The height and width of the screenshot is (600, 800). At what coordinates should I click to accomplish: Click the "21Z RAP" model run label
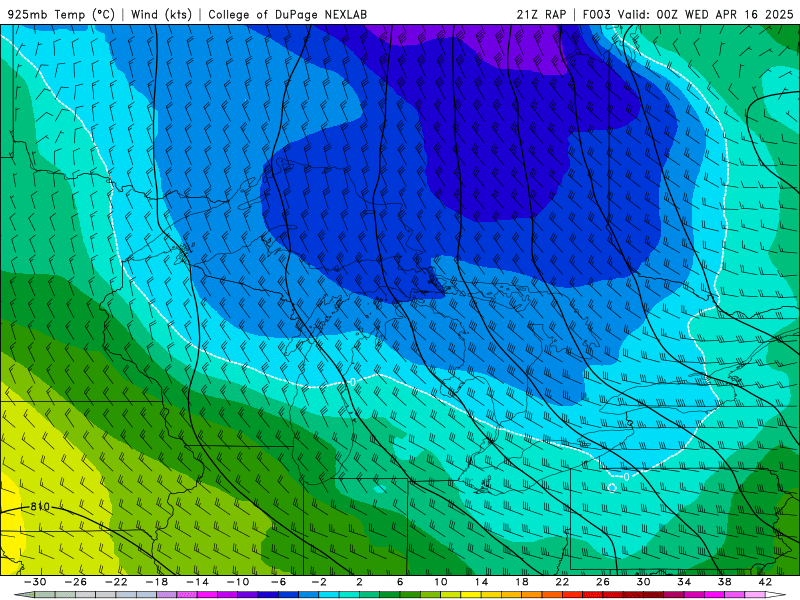tap(541, 14)
